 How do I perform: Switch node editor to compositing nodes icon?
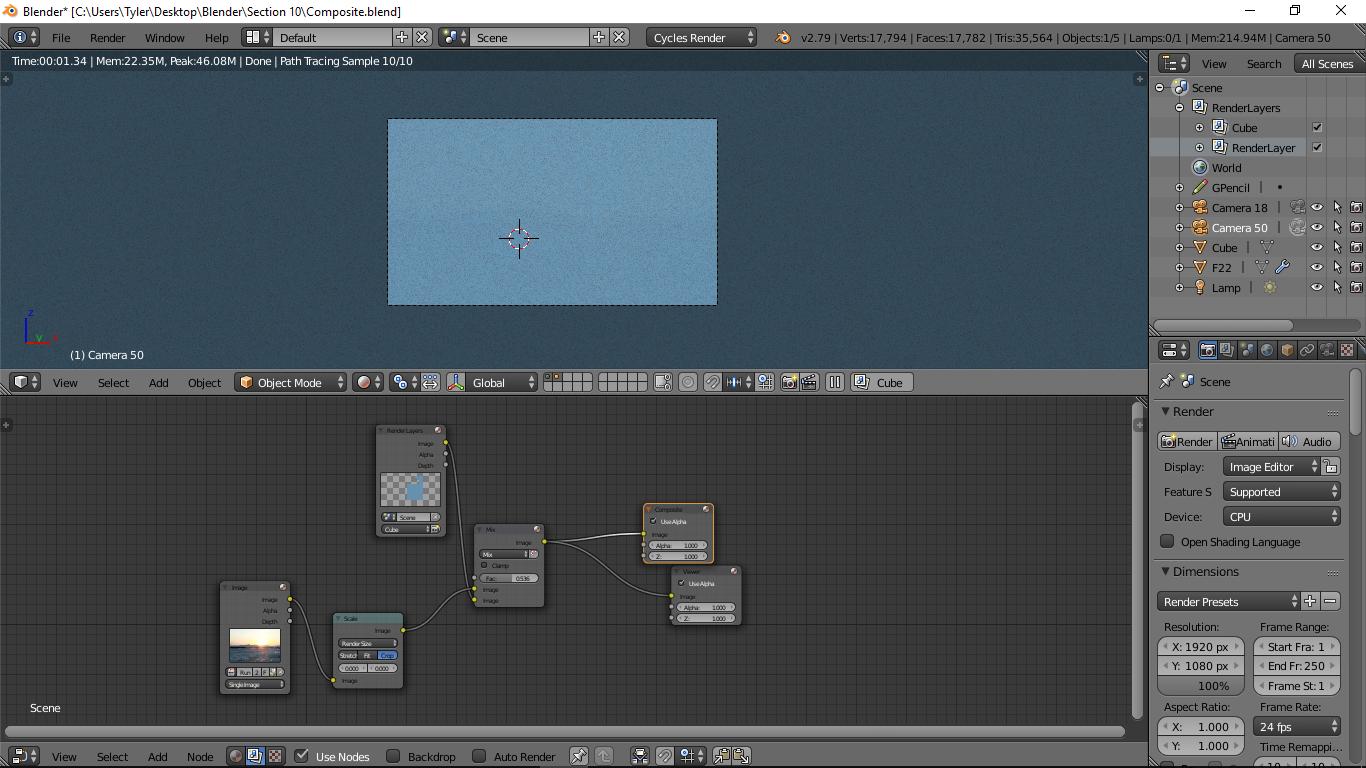[x=255, y=756]
